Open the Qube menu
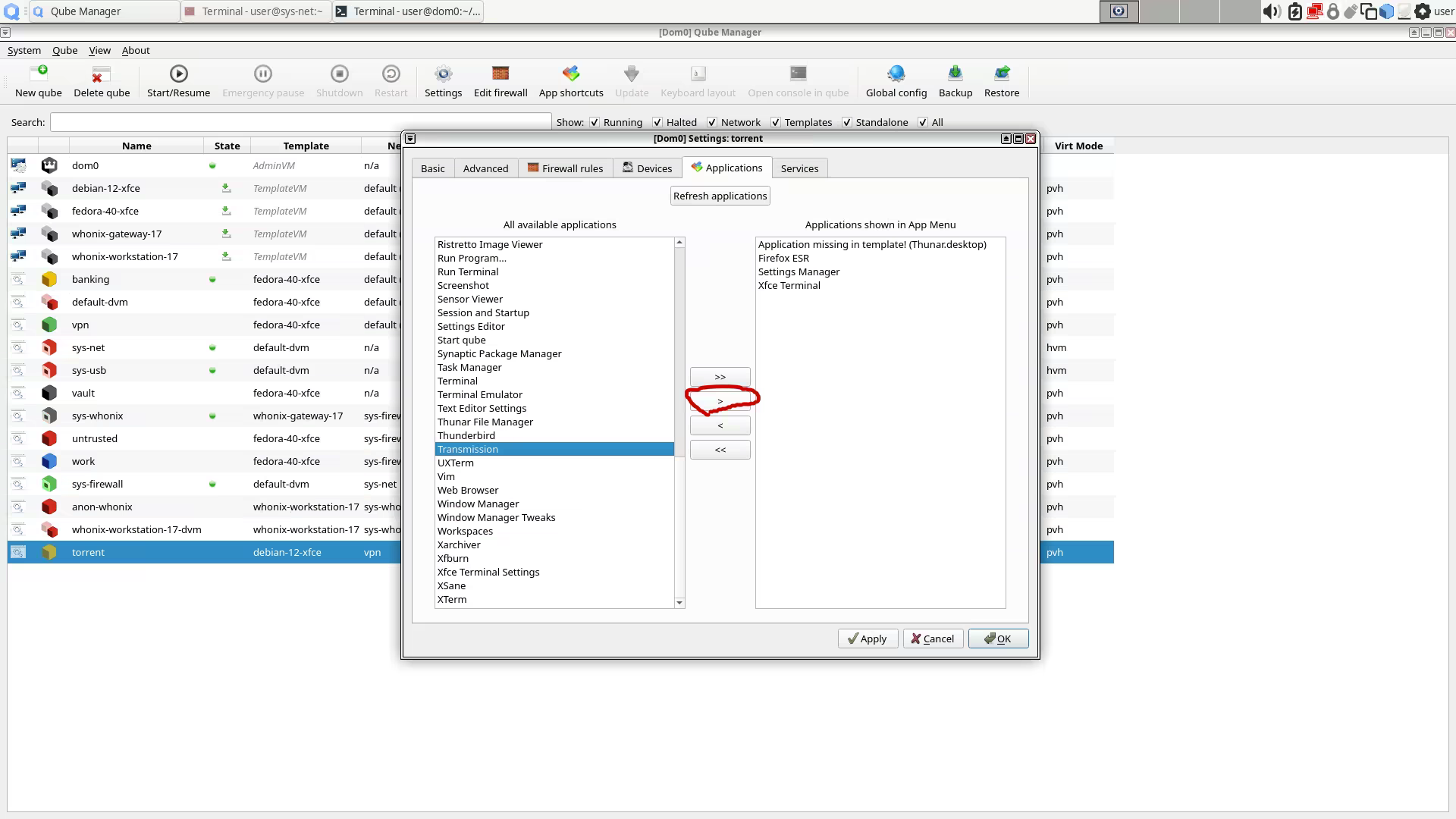 click(64, 50)
